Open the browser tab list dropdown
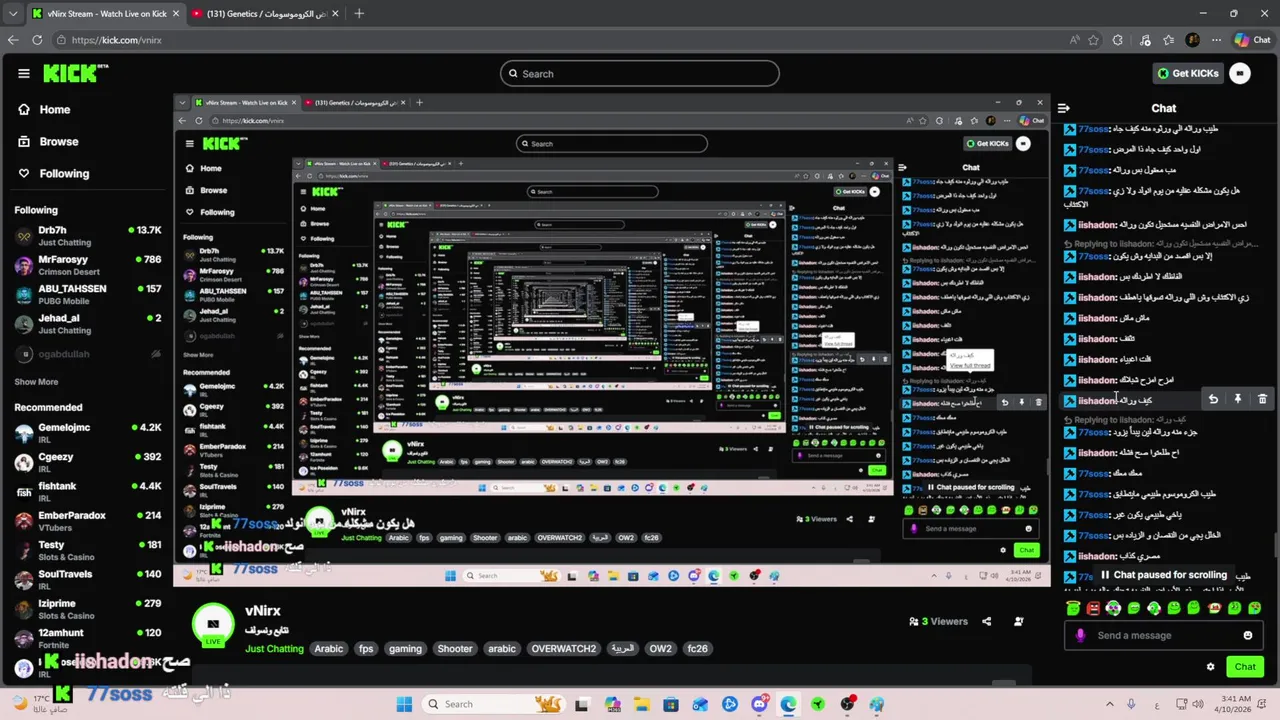This screenshot has height=720, width=1280. click(12, 14)
